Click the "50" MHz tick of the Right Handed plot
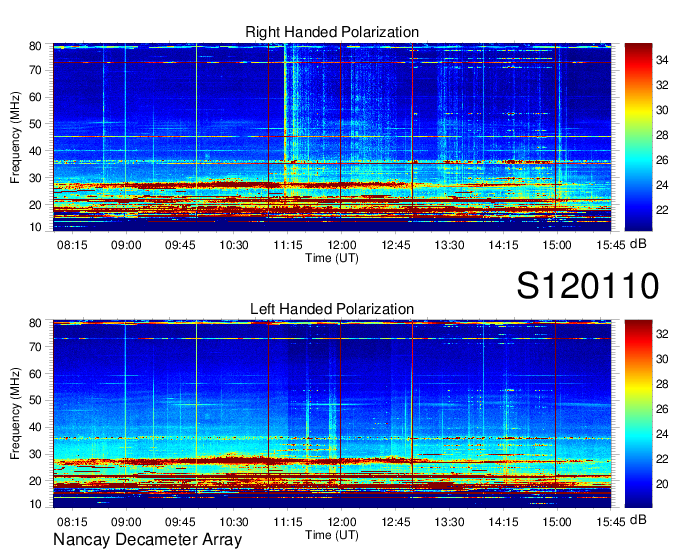The image size is (680, 552). pos(35,124)
